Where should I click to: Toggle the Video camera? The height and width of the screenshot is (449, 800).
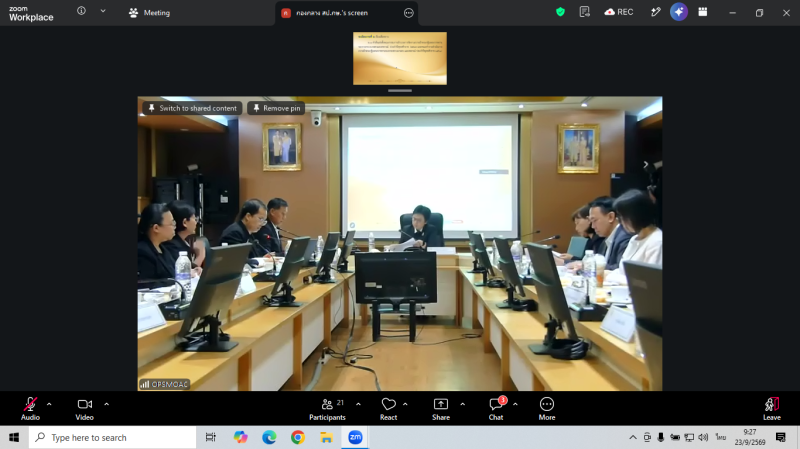tap(85, 409)
